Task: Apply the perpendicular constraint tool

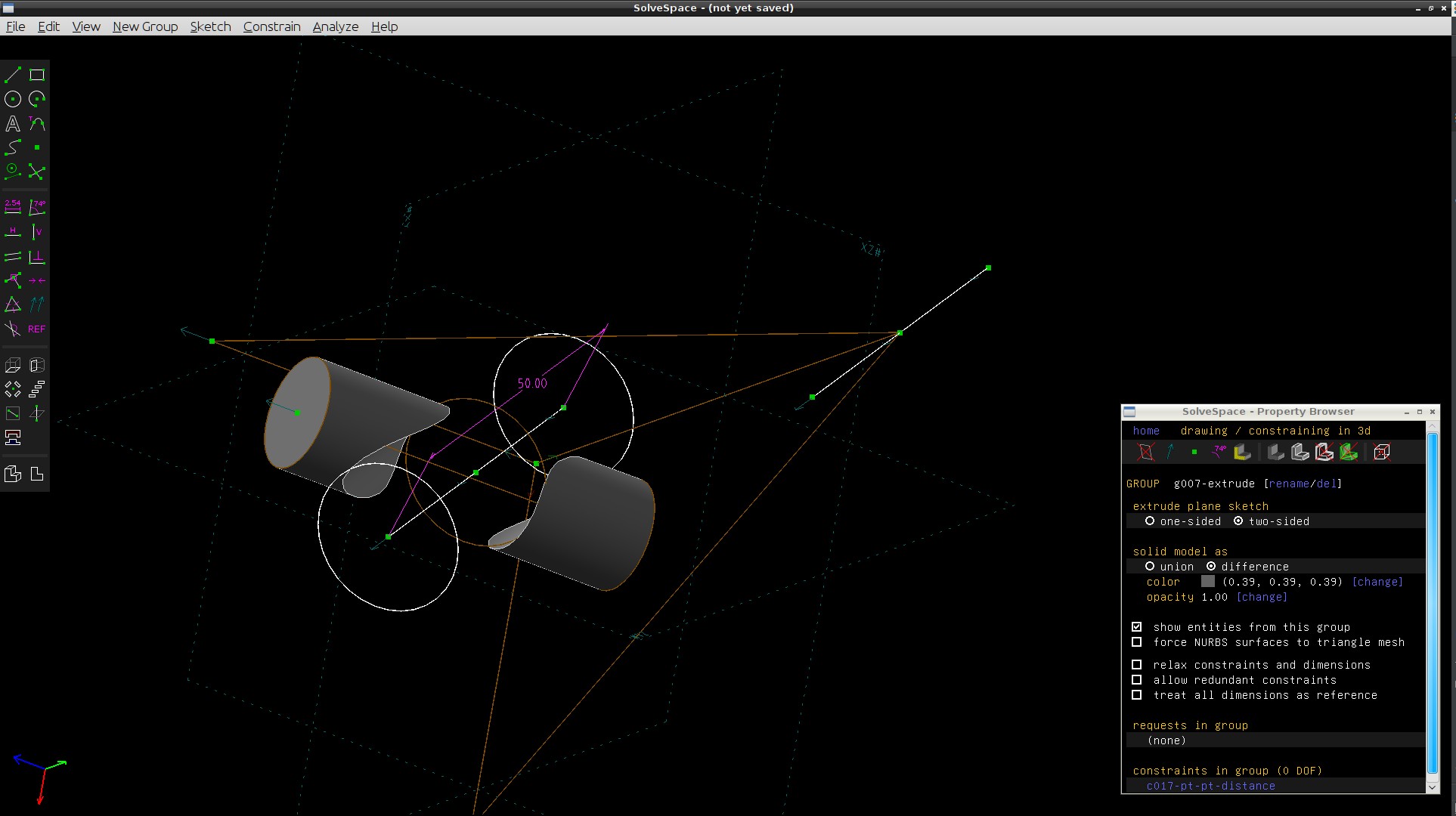Action: [37, 257]
